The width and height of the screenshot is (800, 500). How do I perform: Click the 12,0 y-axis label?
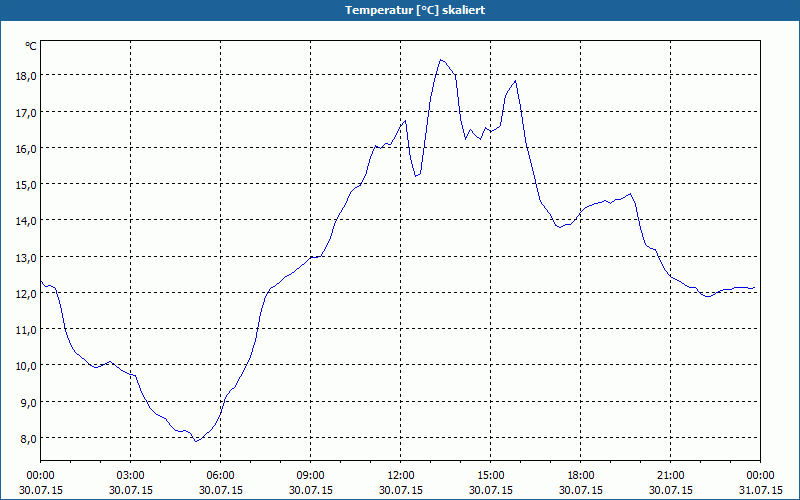pos(27,293)
